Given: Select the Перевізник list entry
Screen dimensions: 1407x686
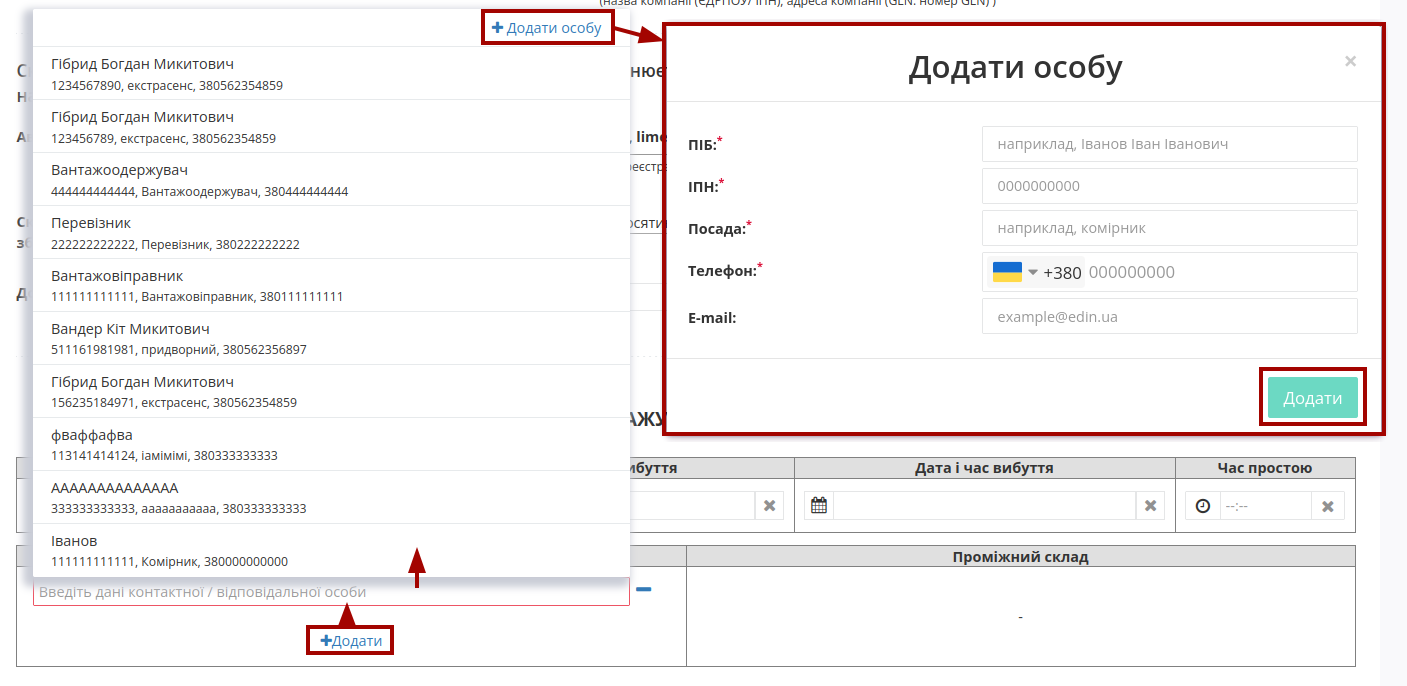Looking at the screenshot, I should point(332,232).
